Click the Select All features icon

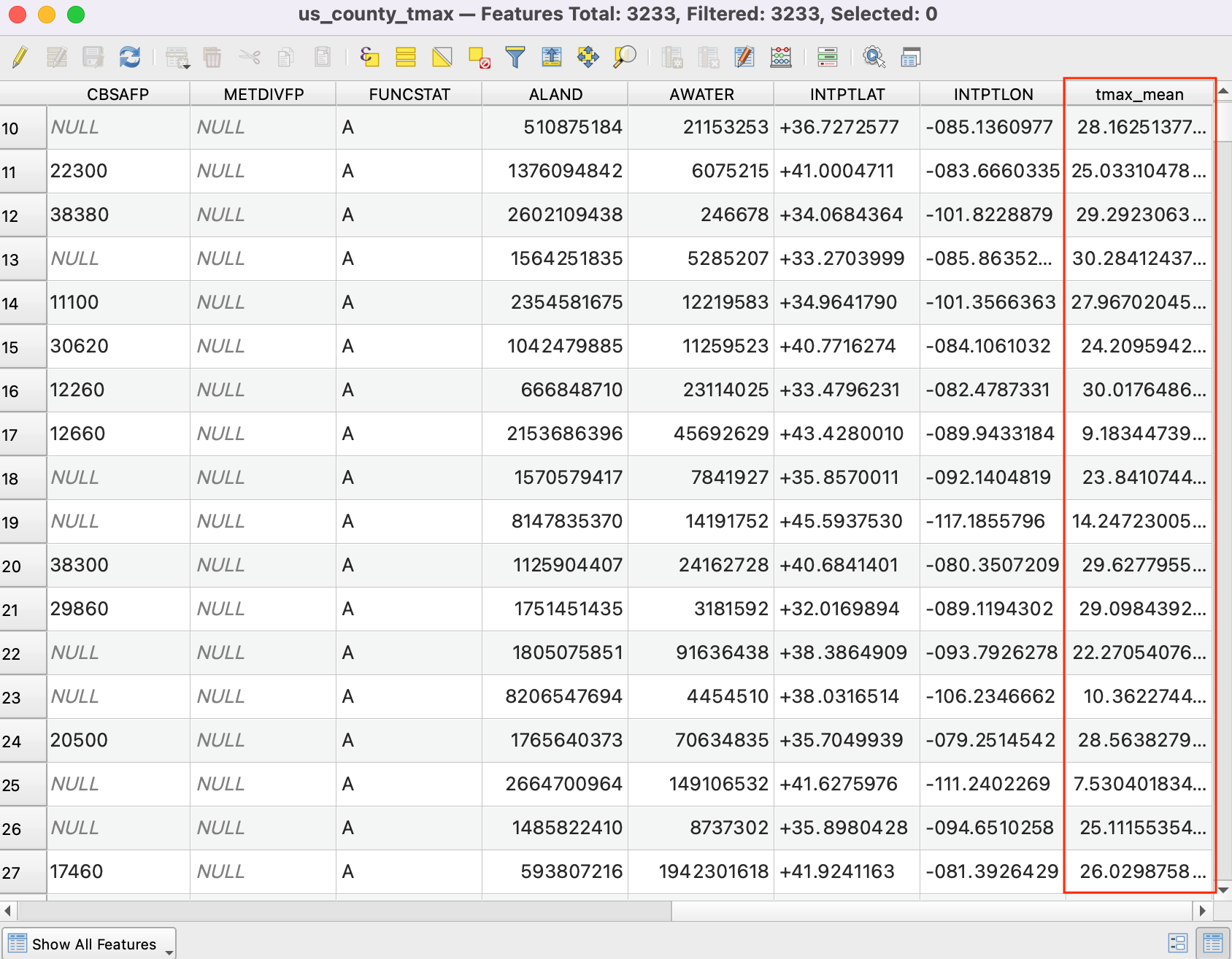406,57
